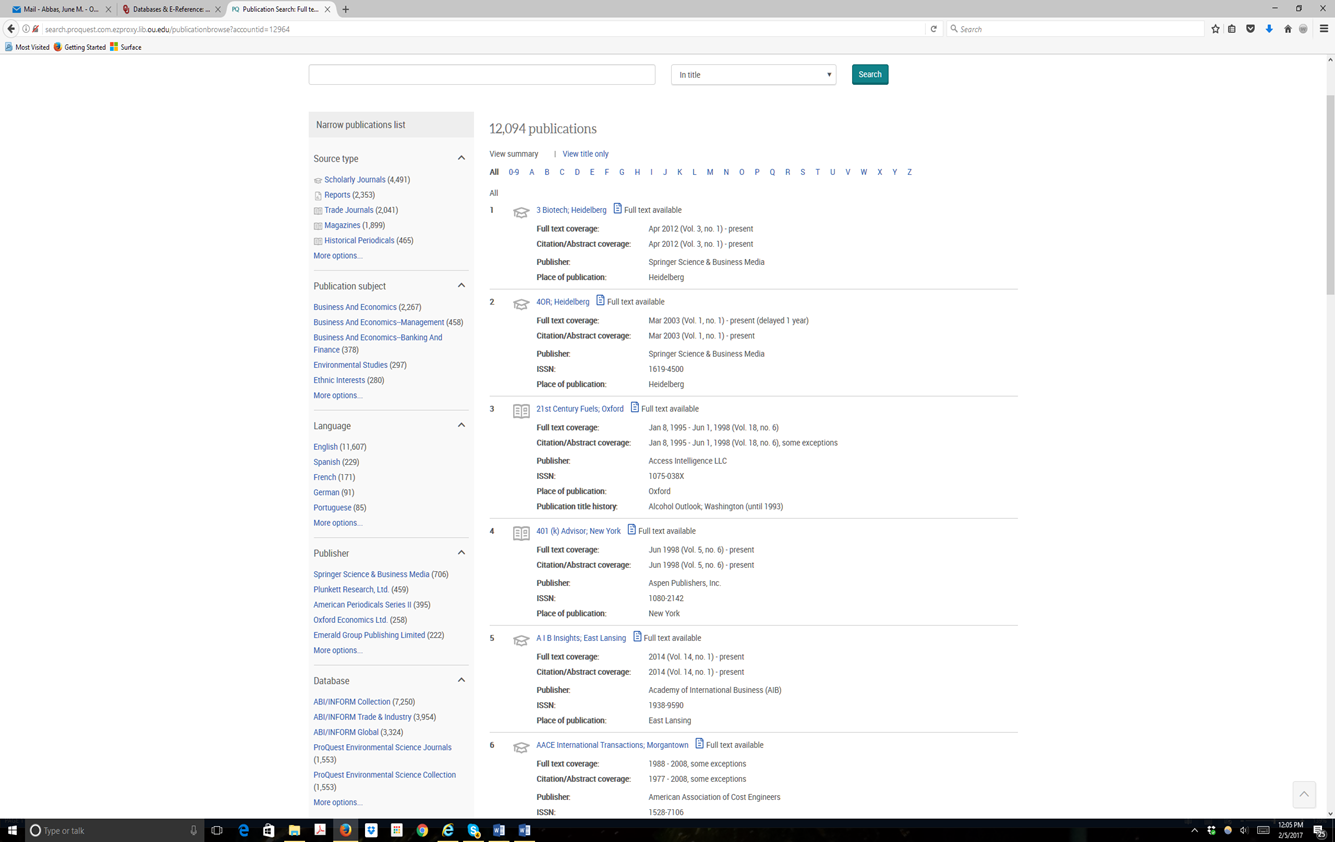Reload the page with the refresh icon
This screenshot has height=842, width=1335.
(934, 29)
